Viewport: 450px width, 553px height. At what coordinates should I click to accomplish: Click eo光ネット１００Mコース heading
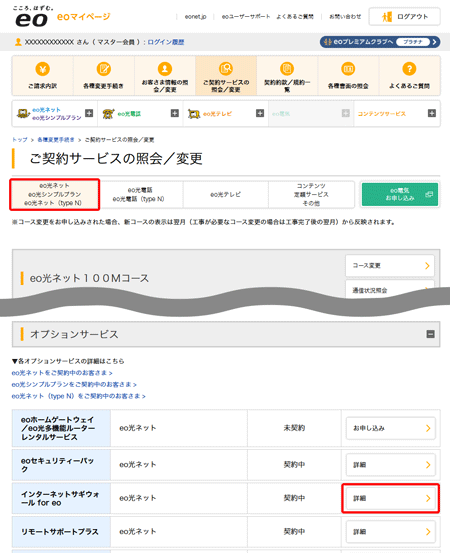point(89,278)
